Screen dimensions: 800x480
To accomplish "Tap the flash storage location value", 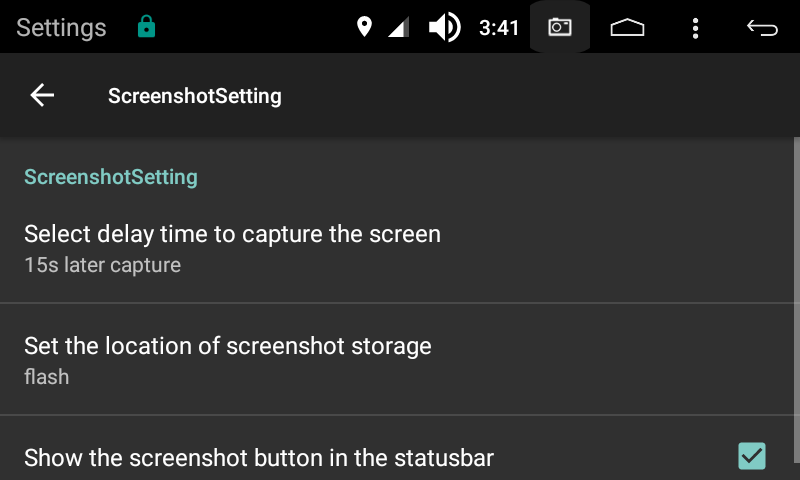I will coord(46,376).
